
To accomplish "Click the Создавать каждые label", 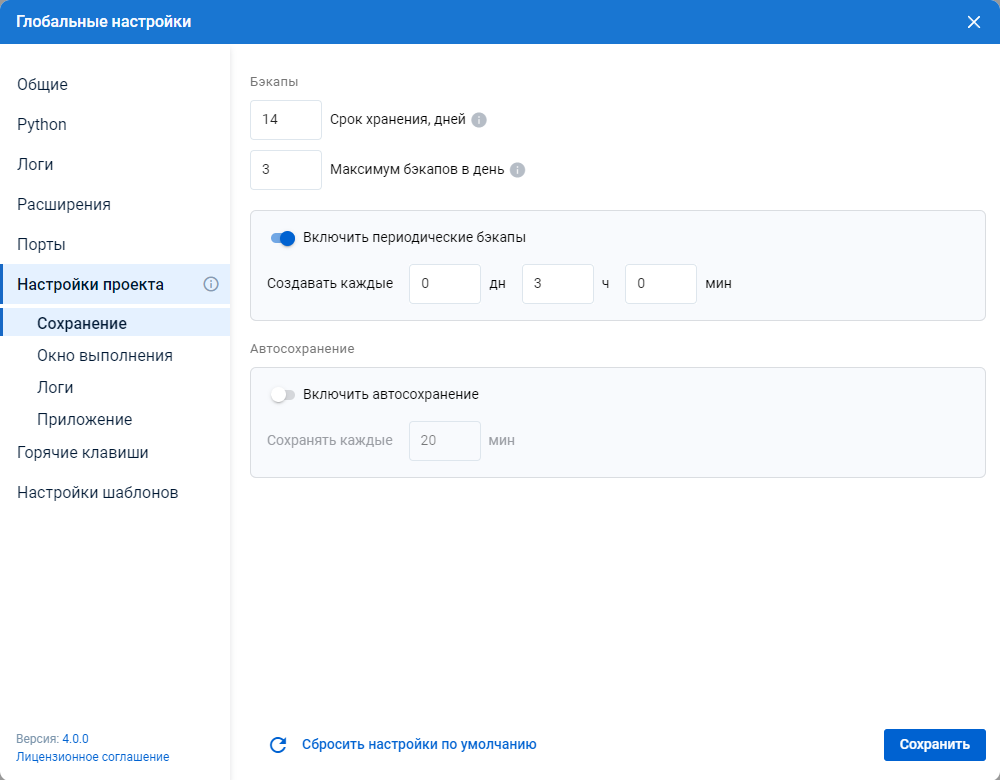I will click(x=330, y=284).
